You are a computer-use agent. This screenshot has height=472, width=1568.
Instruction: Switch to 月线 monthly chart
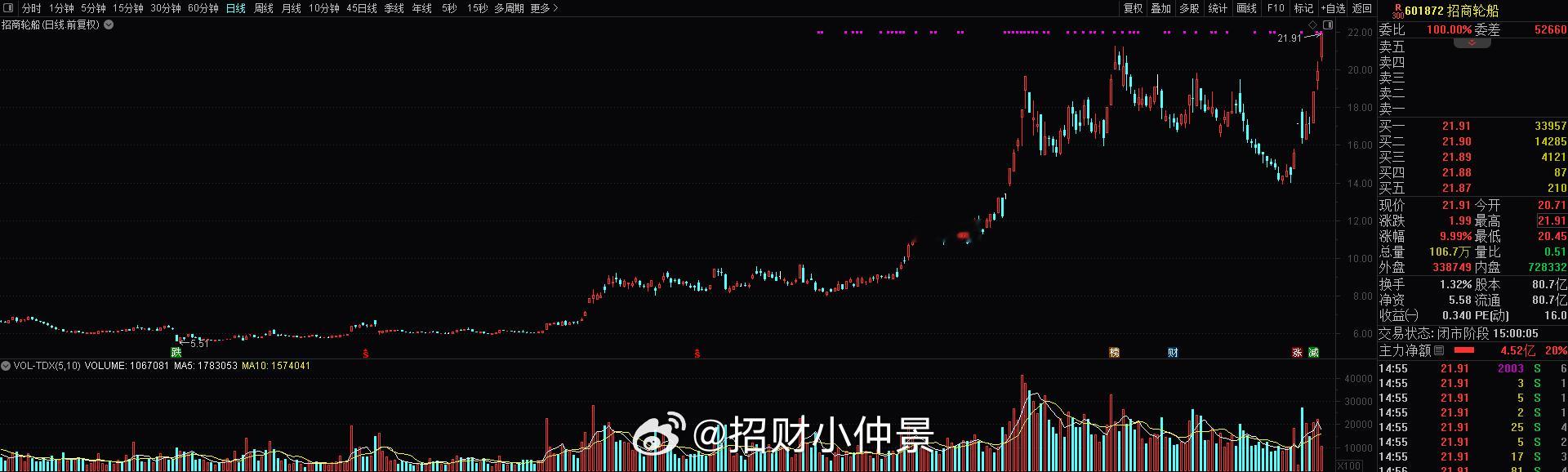[x=291, y=8]
